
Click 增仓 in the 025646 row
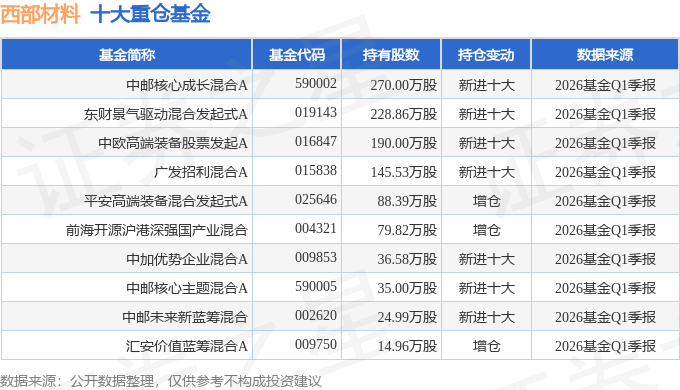(487, 201)
